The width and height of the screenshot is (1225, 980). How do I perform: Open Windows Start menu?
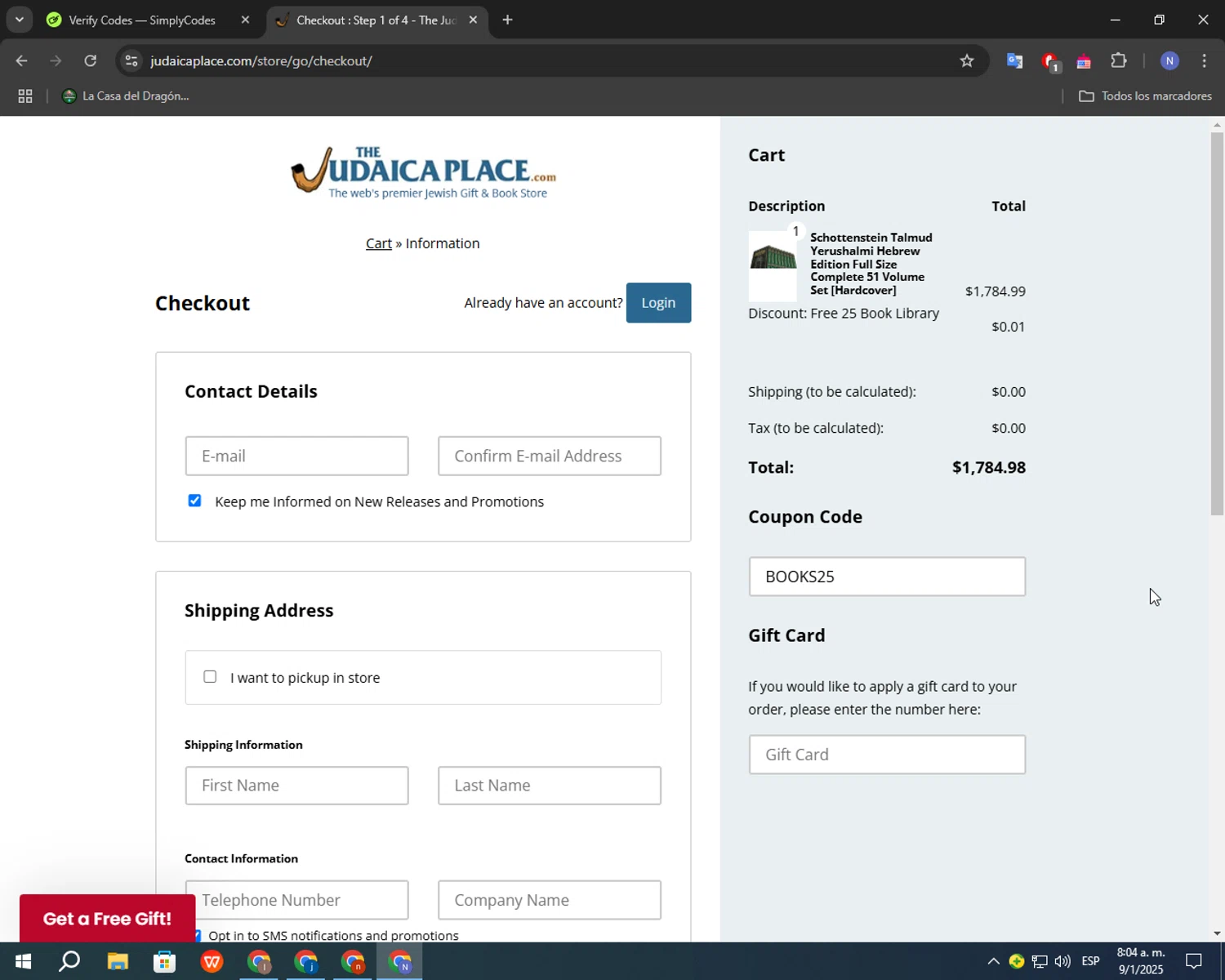[23, 961]
